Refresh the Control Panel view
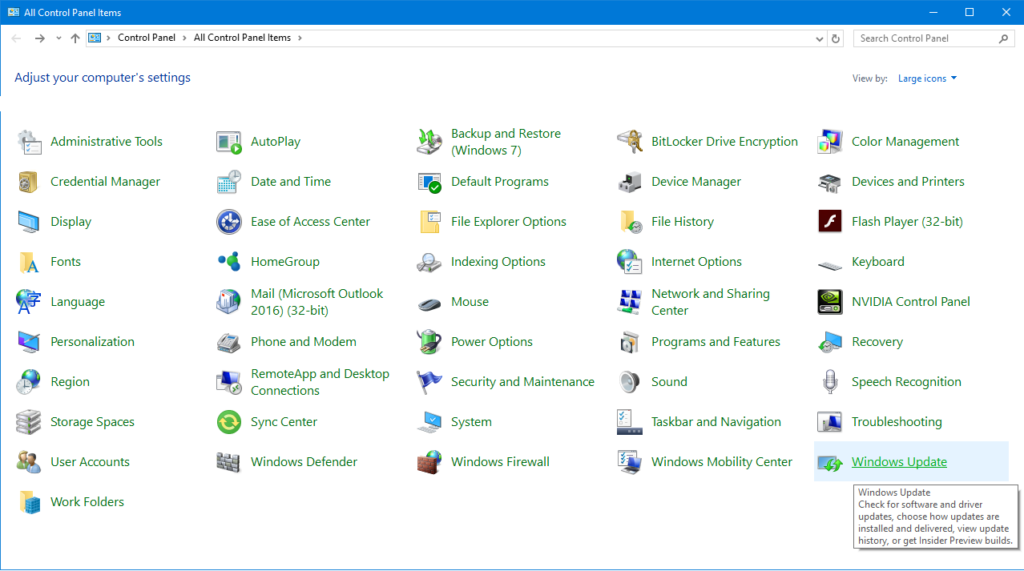Image resolution: width=1024 pixels, height=571 pixels. point(836,38)
